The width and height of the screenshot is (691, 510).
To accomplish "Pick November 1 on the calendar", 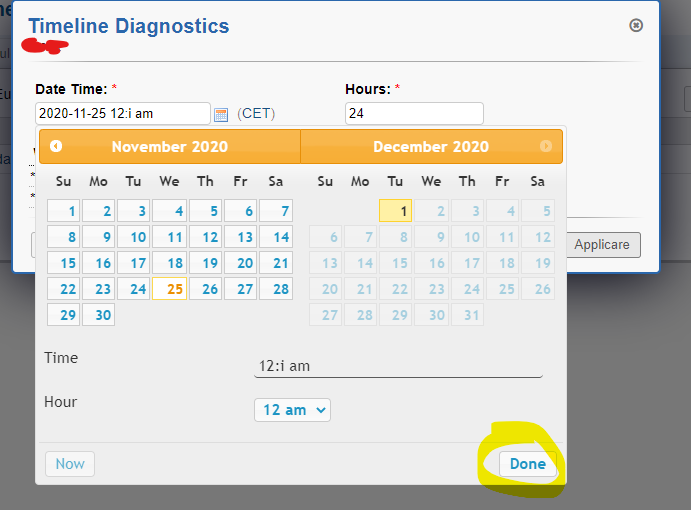I will (63, 211).
